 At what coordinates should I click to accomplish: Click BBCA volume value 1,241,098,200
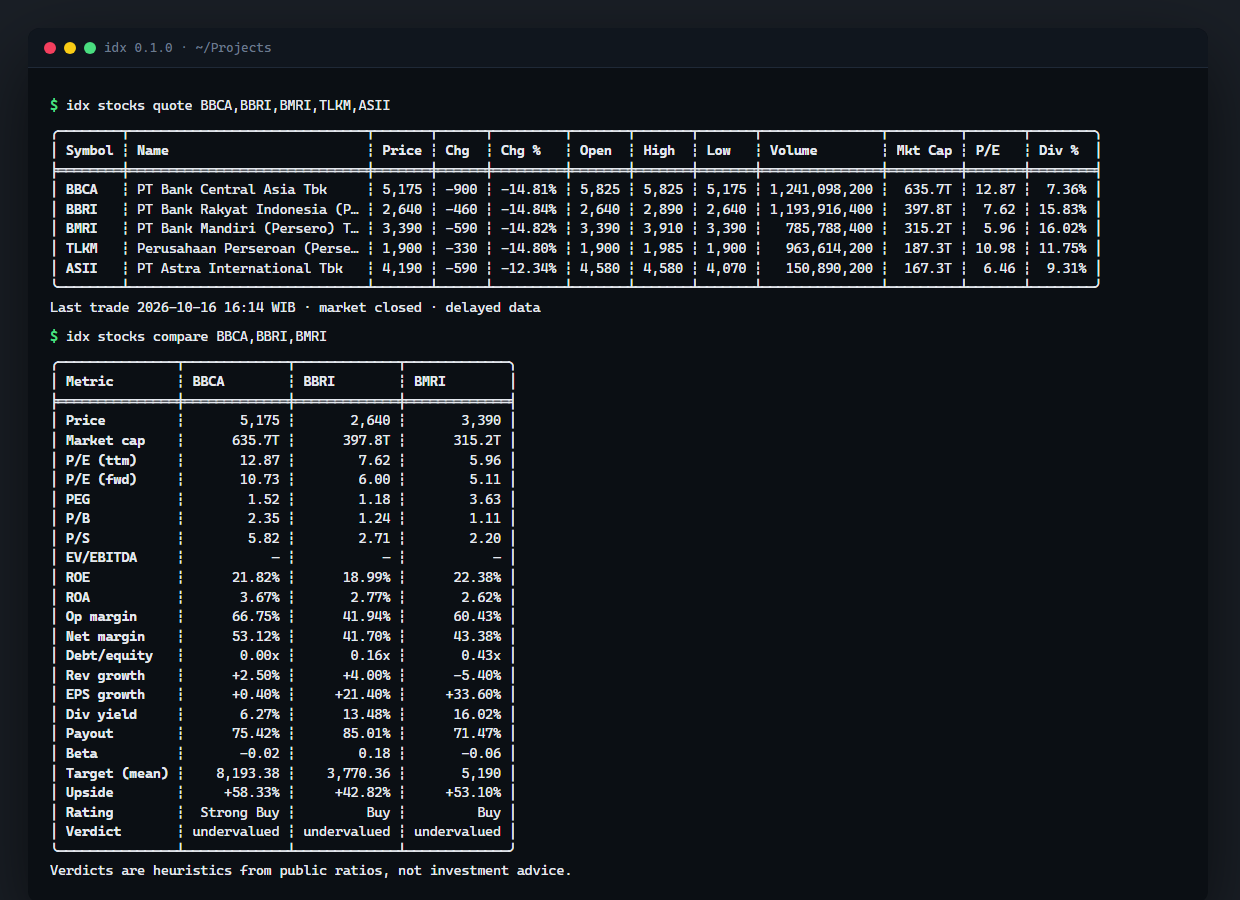coord(822,189)
